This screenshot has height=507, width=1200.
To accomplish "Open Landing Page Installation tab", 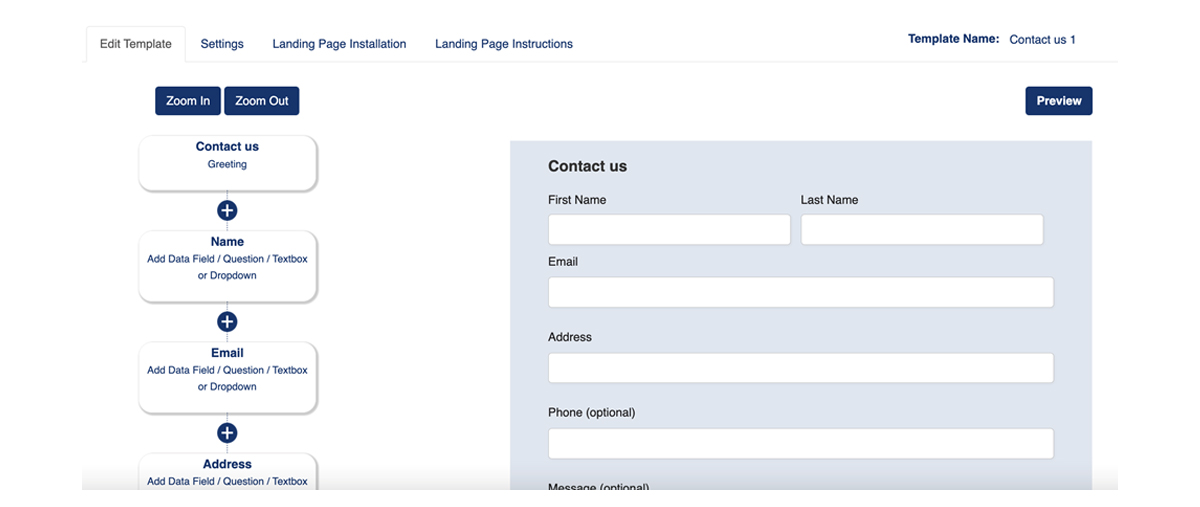I will click(x=339, y=44).
